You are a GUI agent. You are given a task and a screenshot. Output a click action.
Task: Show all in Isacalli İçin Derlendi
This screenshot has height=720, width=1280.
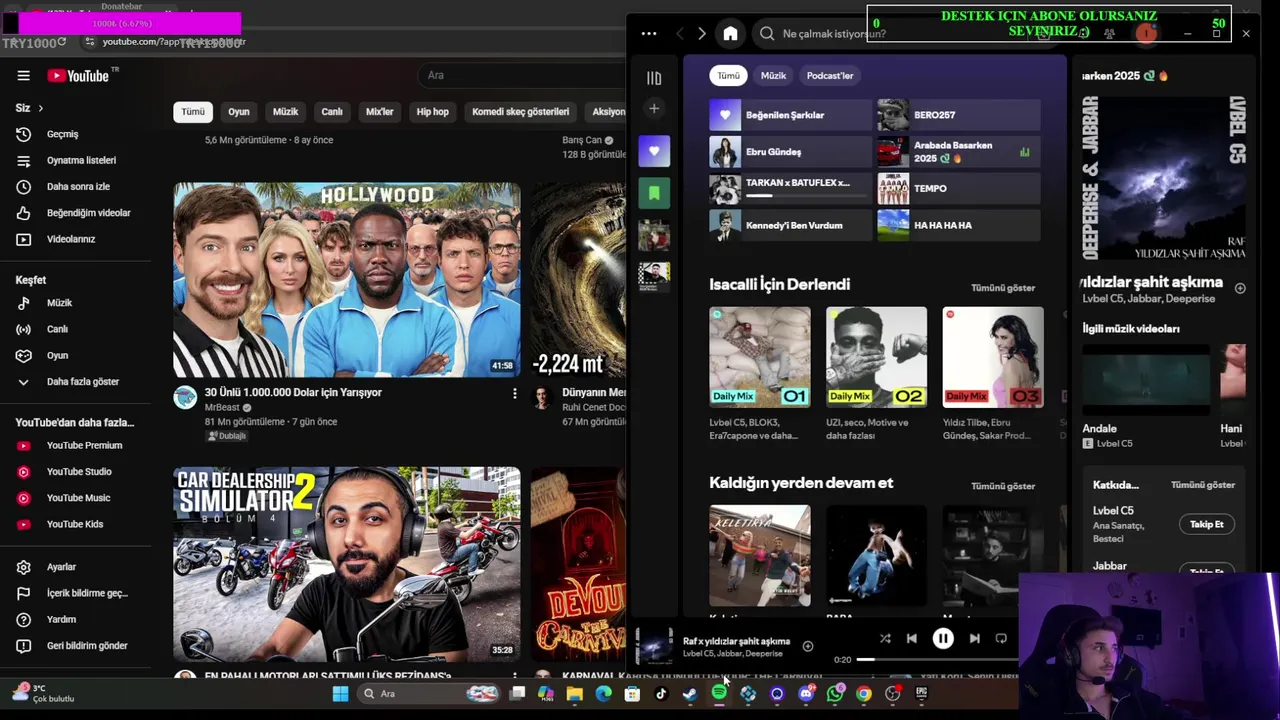click(x=1003, y=288)
